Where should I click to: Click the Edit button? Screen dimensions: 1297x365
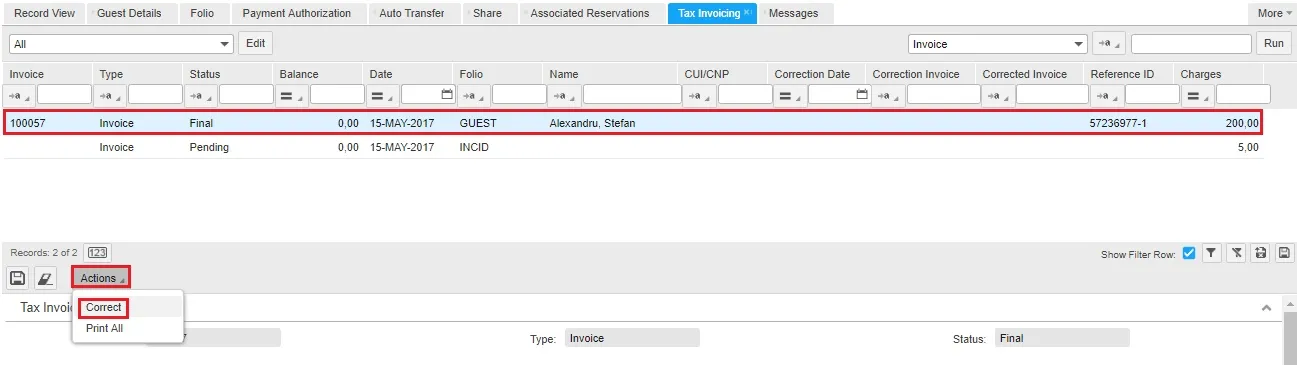click(256, 43)
